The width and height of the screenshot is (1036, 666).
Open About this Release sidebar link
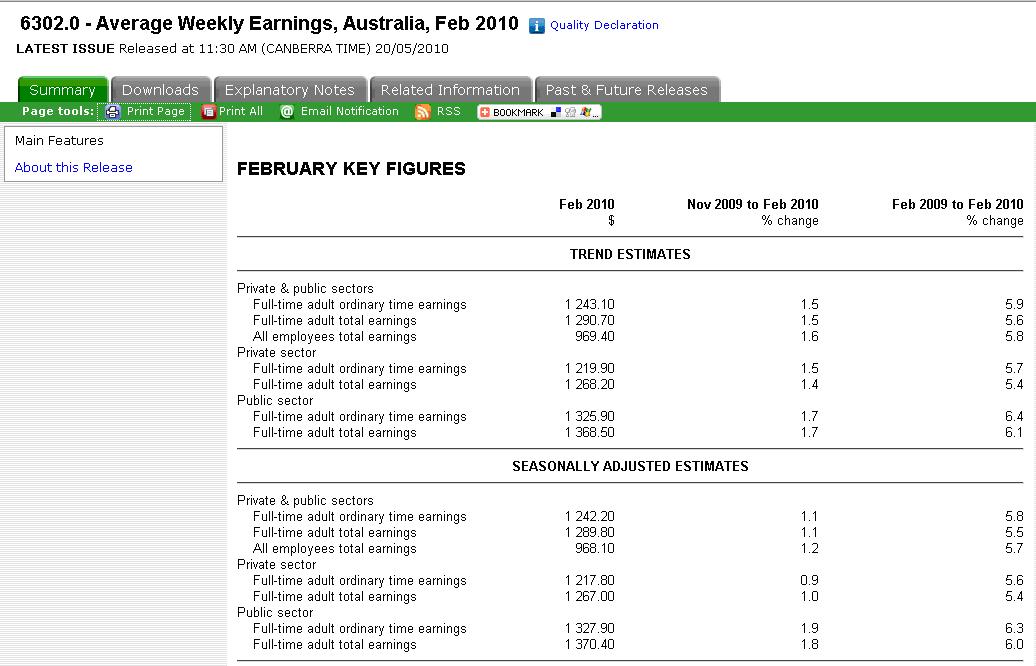tap(73, 168)
